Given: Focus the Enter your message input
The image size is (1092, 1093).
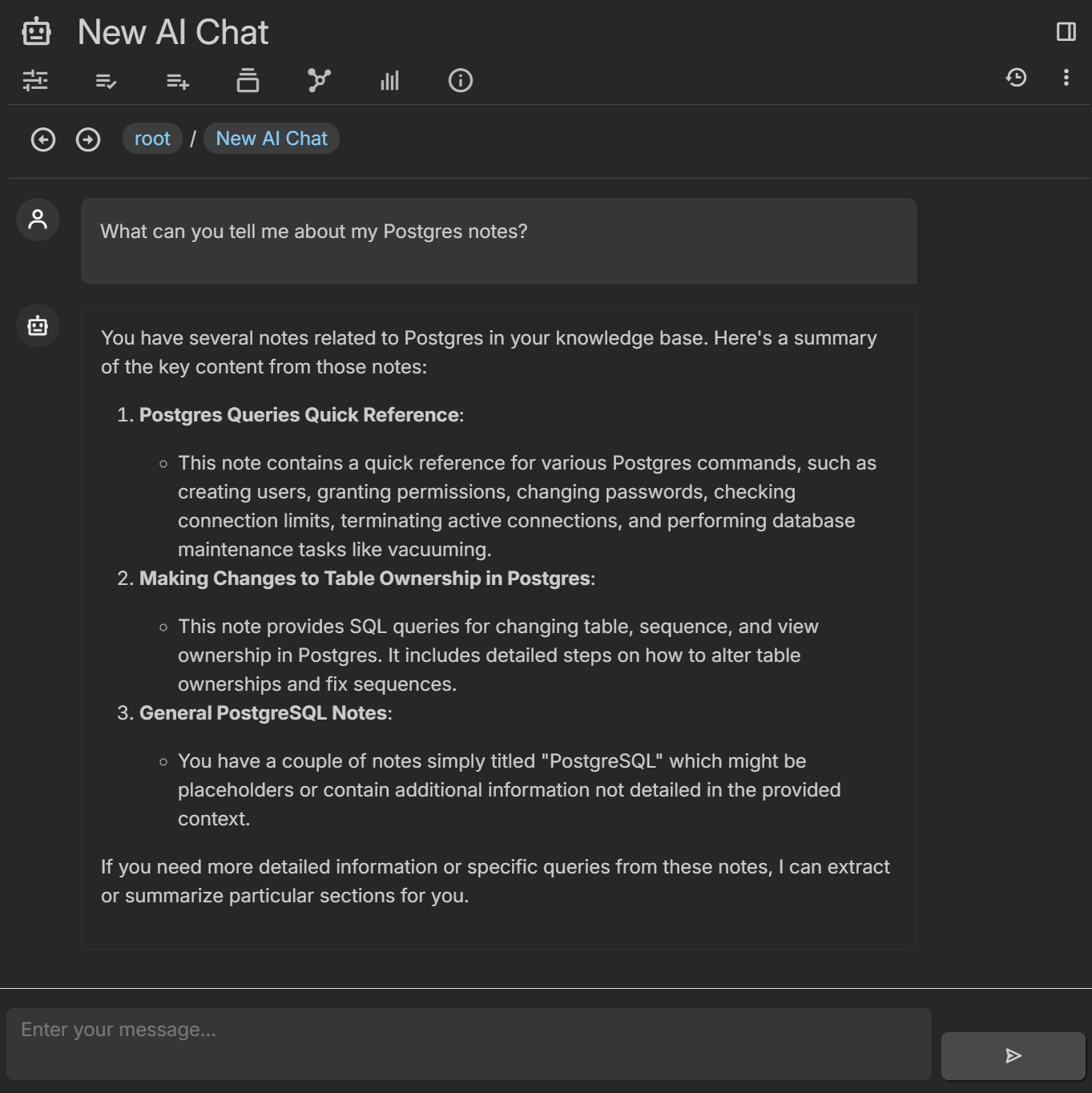Looking at the screenshot, I should pyautogui.click(x=469, y=1043).
